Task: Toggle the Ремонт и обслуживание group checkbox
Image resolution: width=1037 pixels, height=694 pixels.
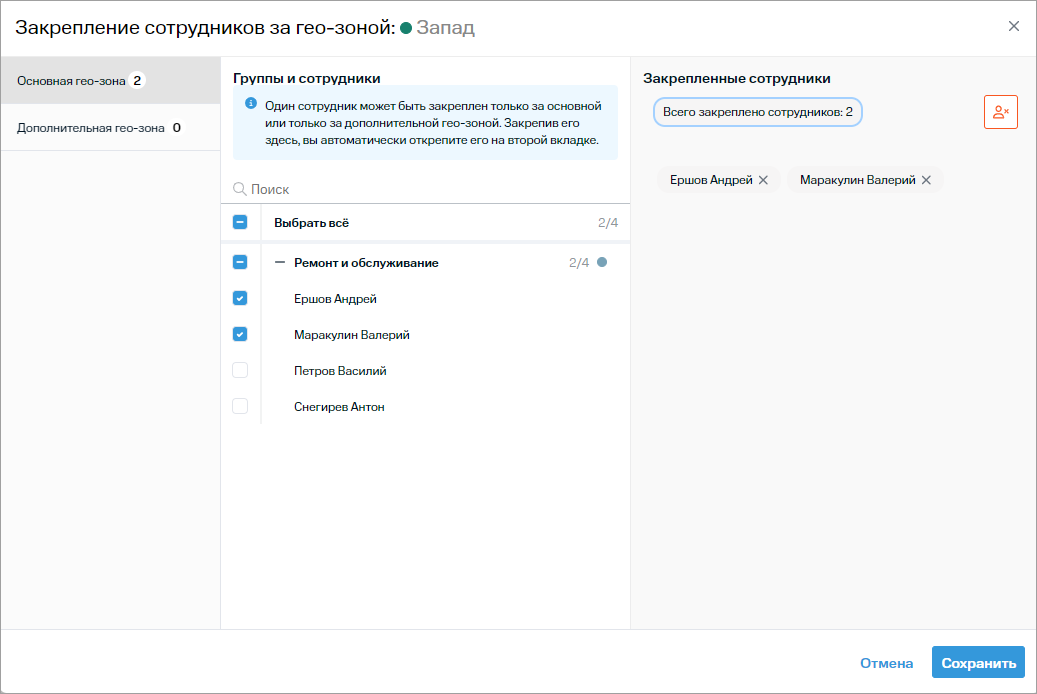Action: (240, 263)
